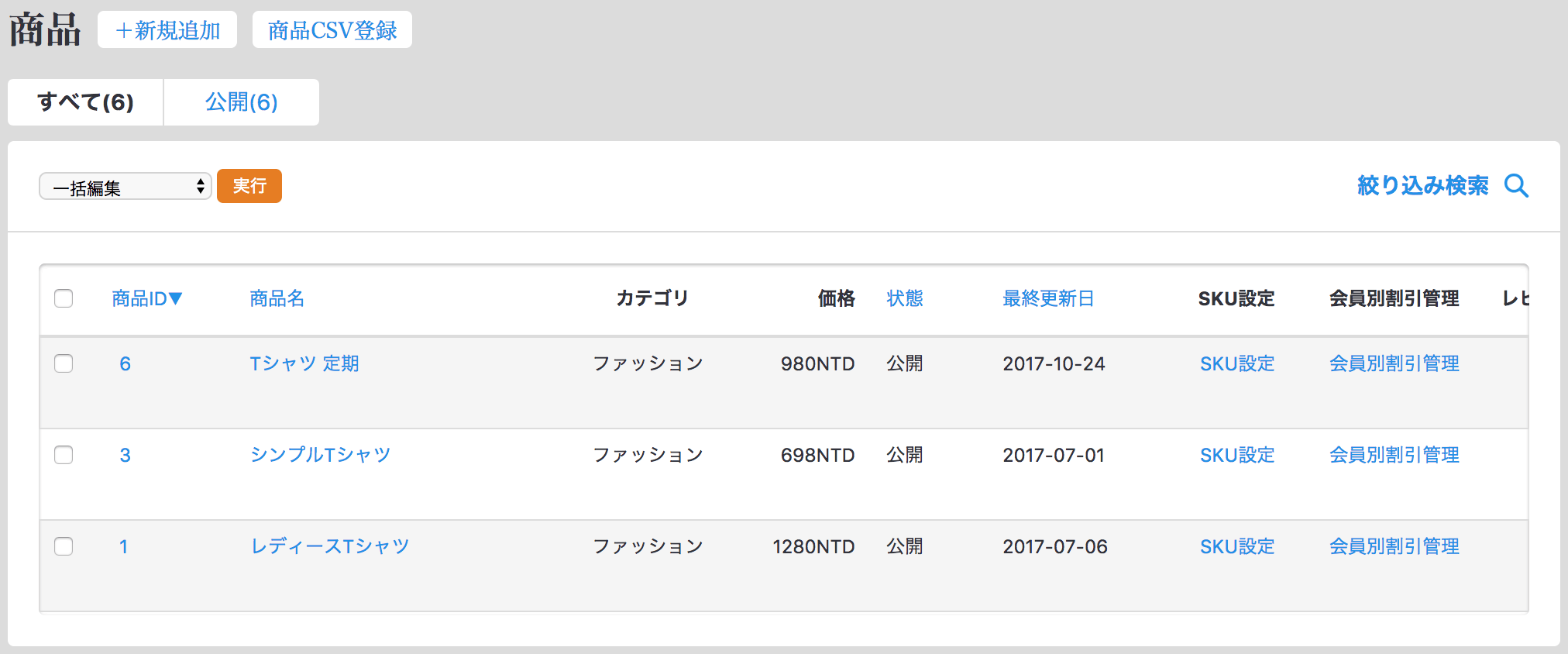This screenshot has height=654, width=1568.
Task: Sort by 商品ID column header
Action: [146, 298]
